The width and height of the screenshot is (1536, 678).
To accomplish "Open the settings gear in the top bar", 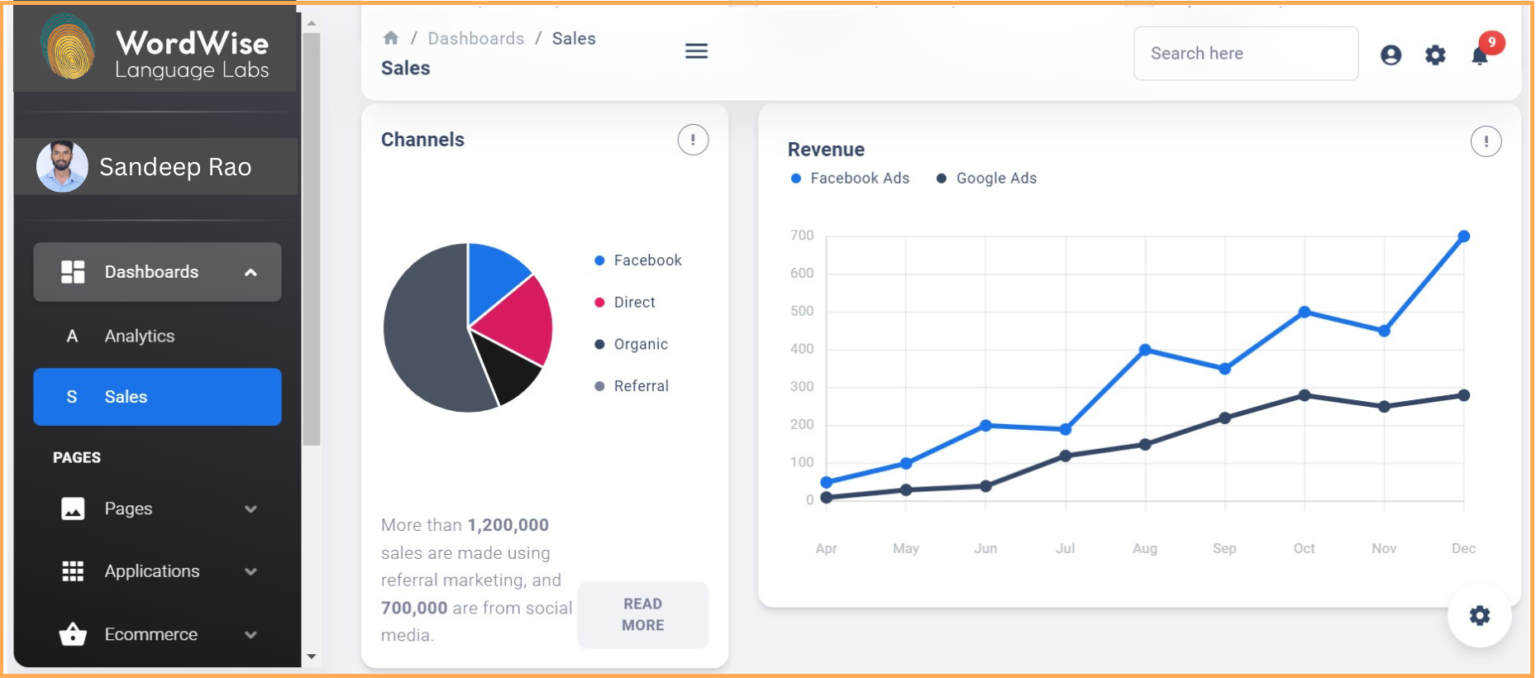I will (1435, 55).
